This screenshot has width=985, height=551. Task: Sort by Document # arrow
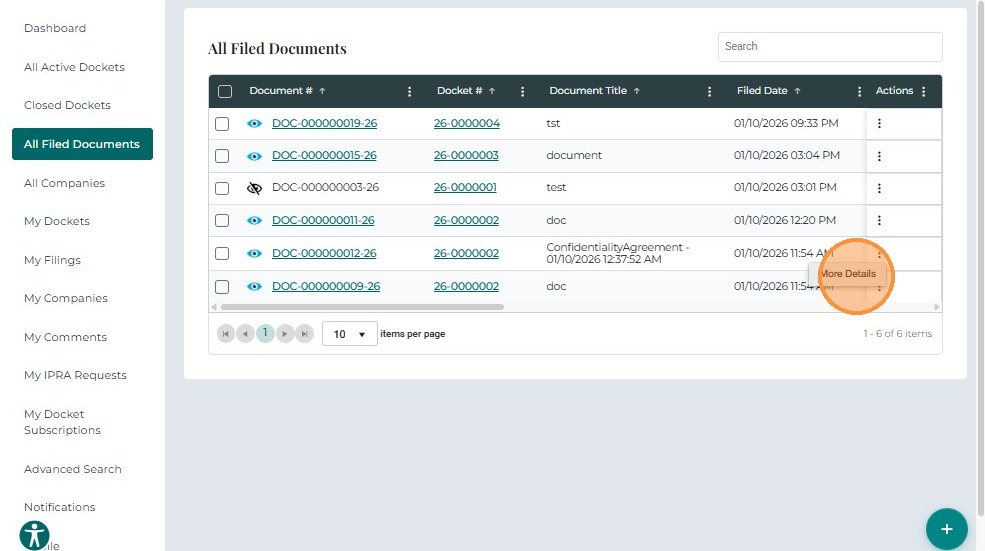[x=322, y=91]
